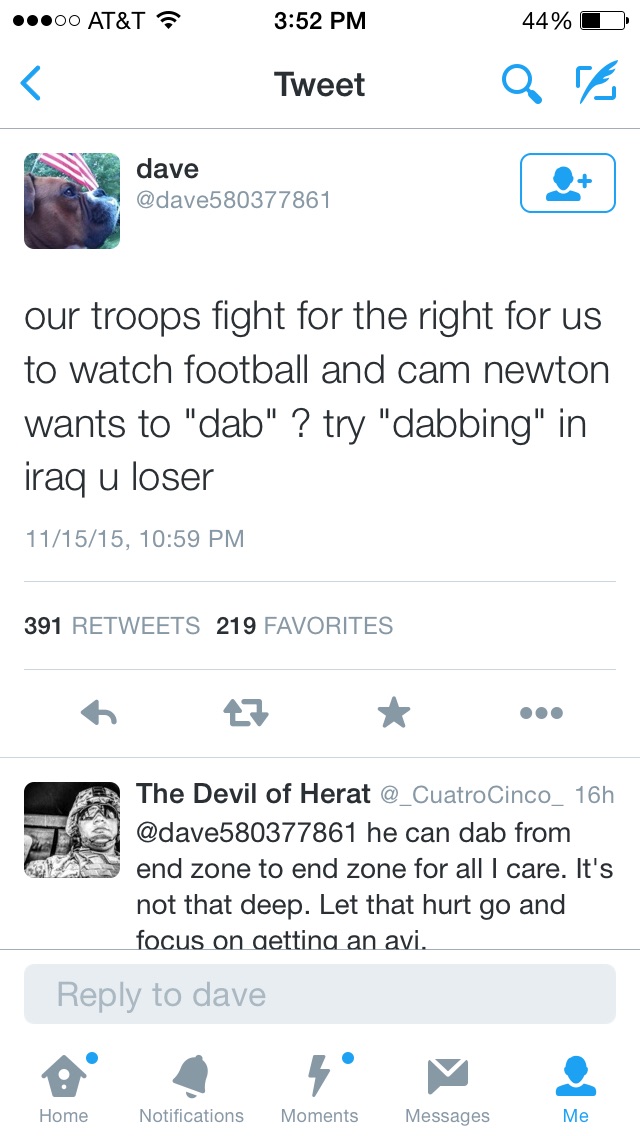This screenshot has width=640, height=1136.
Task: Favorite the tweet with the star icon
Action: (394, 713)
